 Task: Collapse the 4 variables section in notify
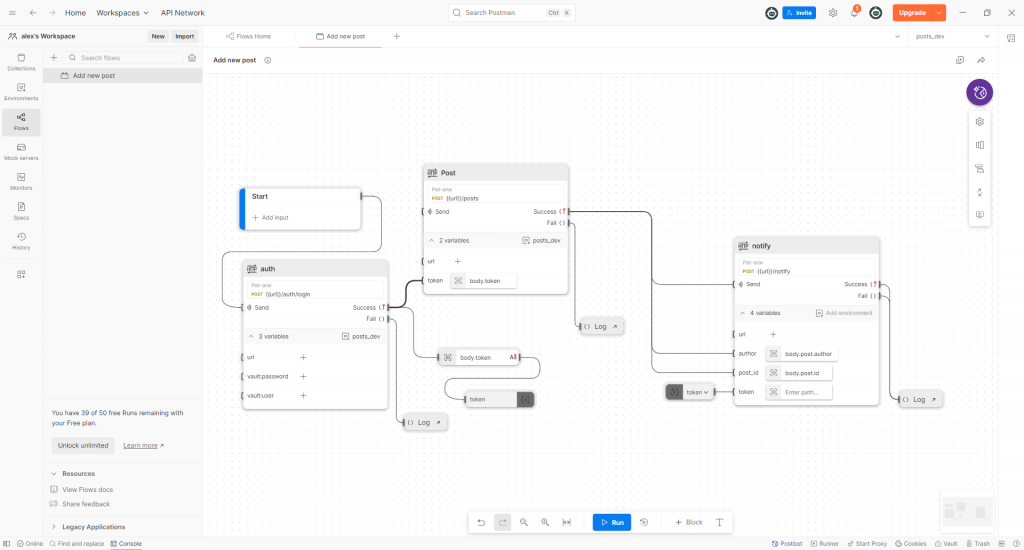click(x=743, y=313)
